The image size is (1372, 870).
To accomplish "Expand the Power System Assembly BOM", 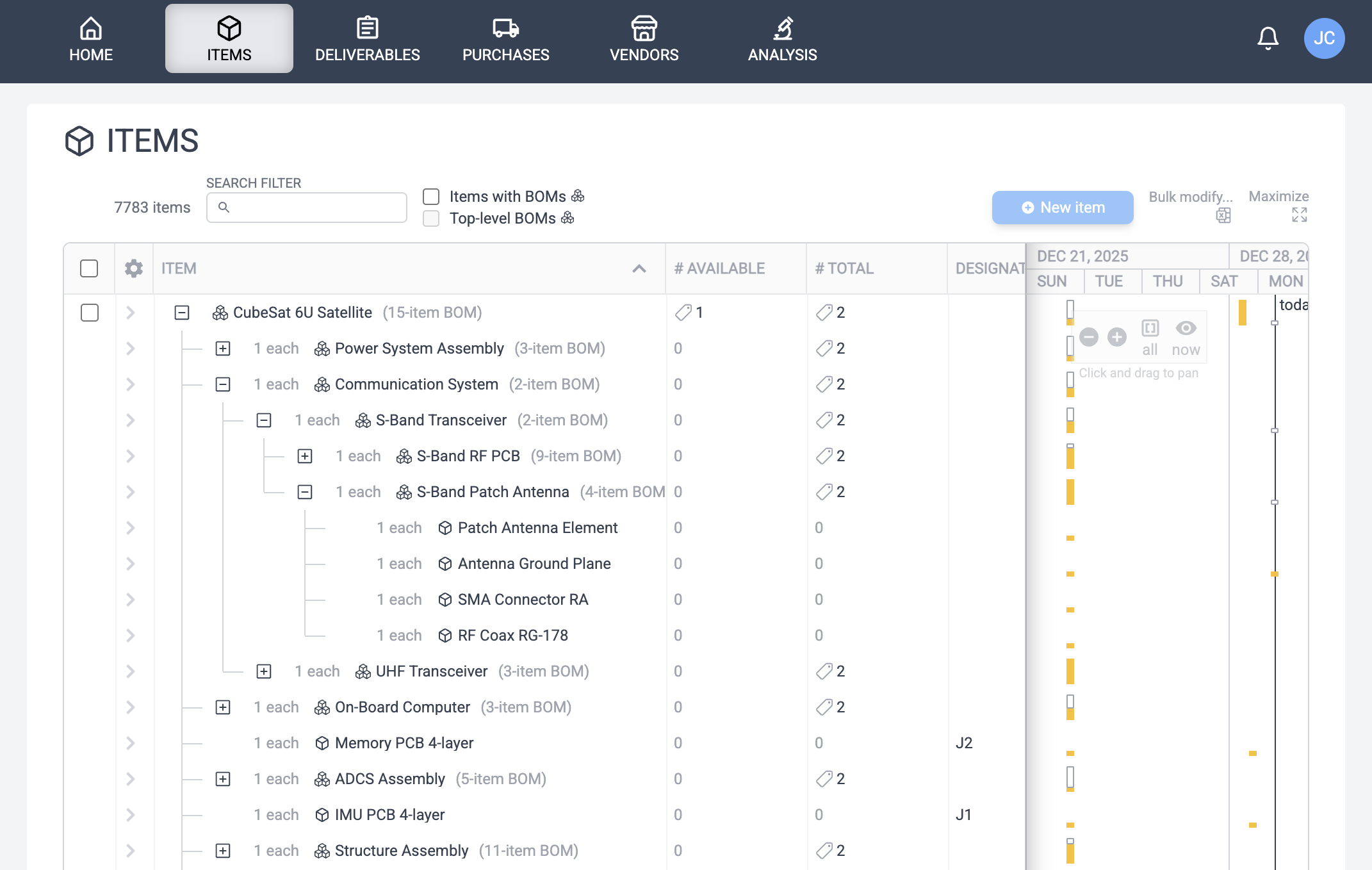I will tap(223, 349).
